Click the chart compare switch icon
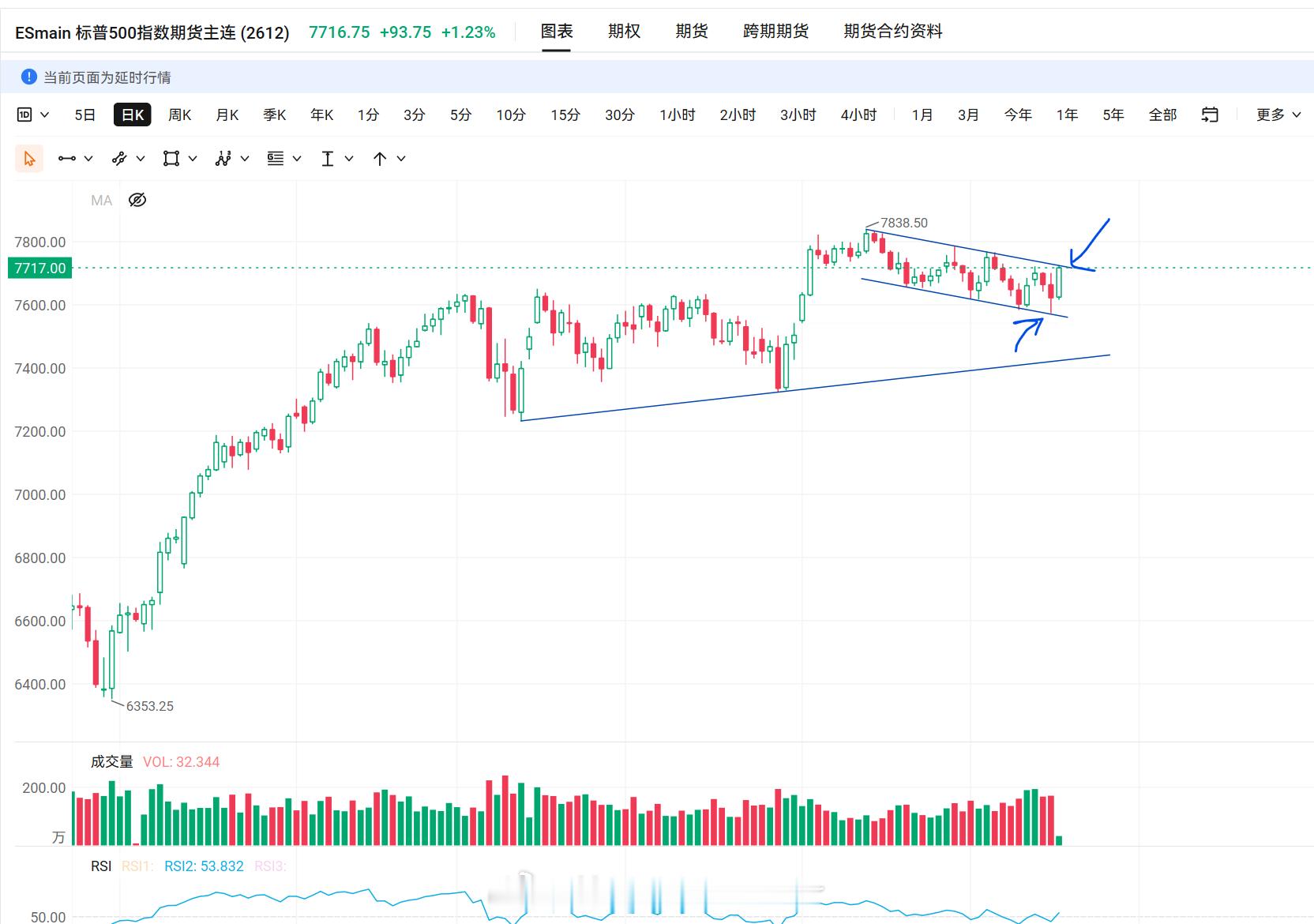This screenshot has height=924, width=1314. tap(1210, 115)
